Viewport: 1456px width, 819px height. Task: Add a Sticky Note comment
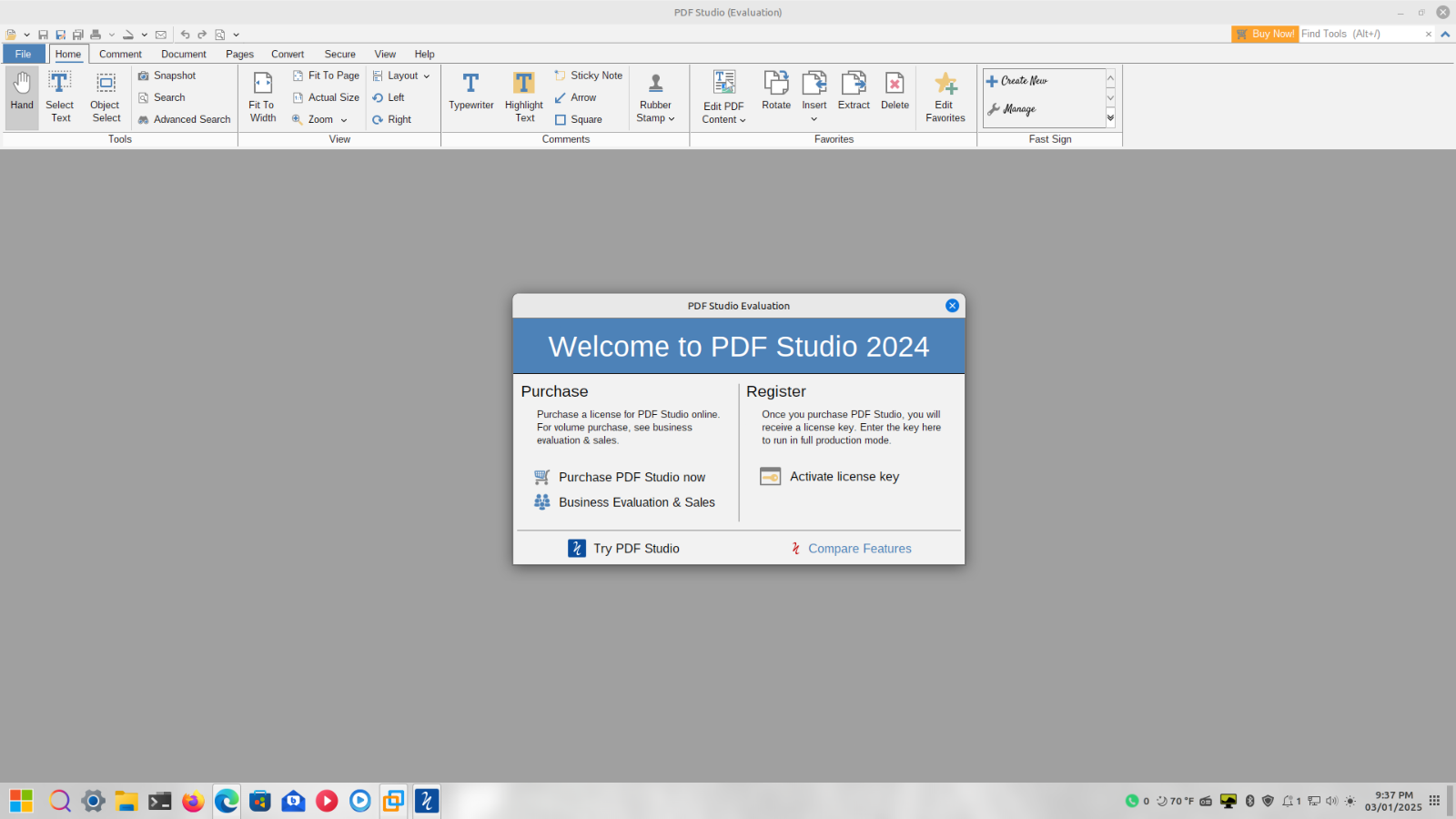point(589,76)
